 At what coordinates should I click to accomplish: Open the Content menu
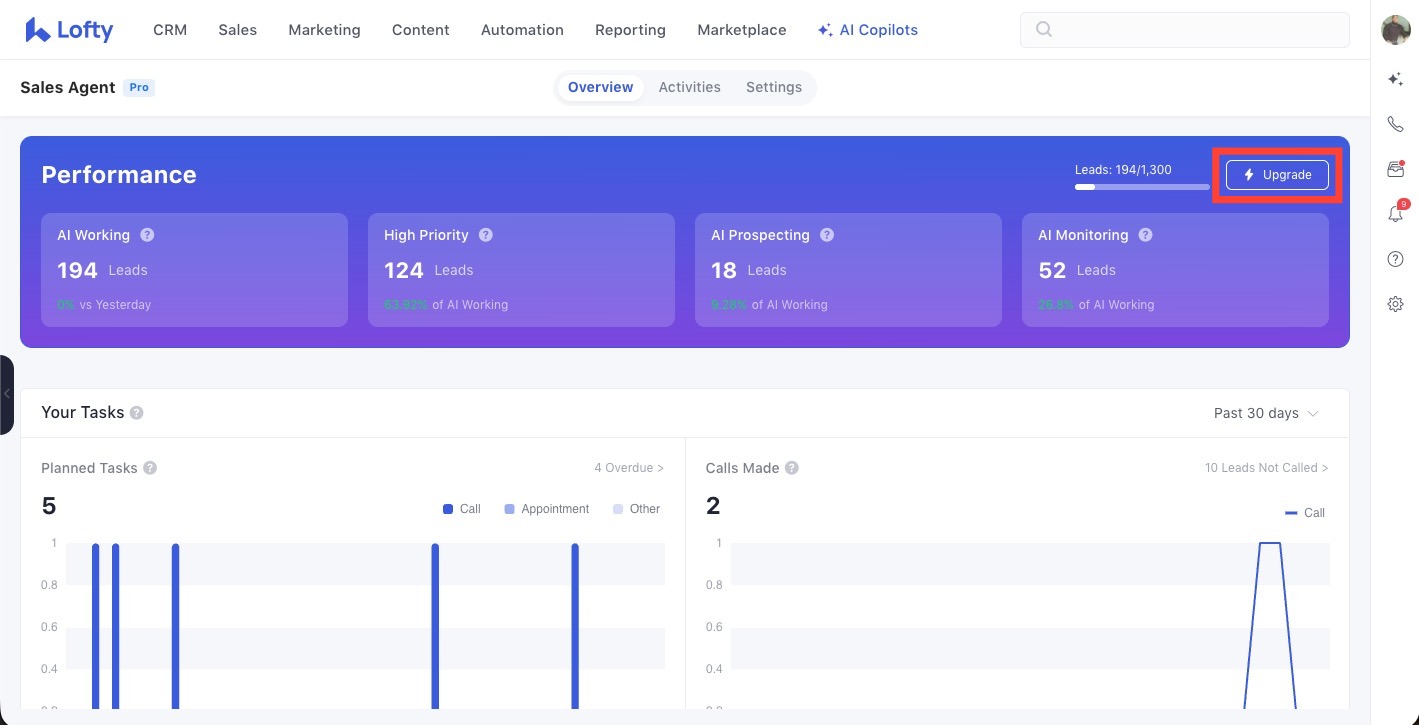[421, 30]
